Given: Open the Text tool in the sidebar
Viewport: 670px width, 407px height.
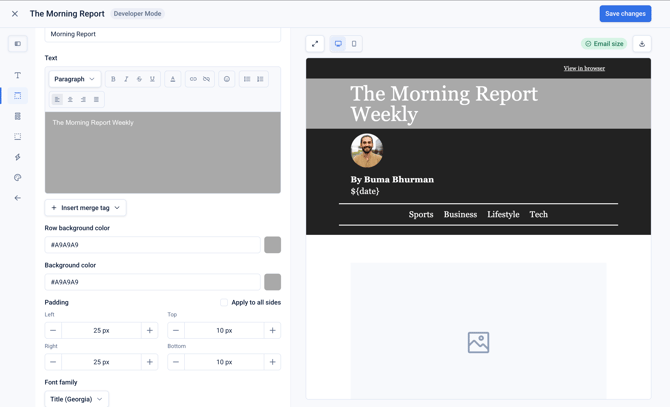Looking at the screenshot, I should 18,75.
